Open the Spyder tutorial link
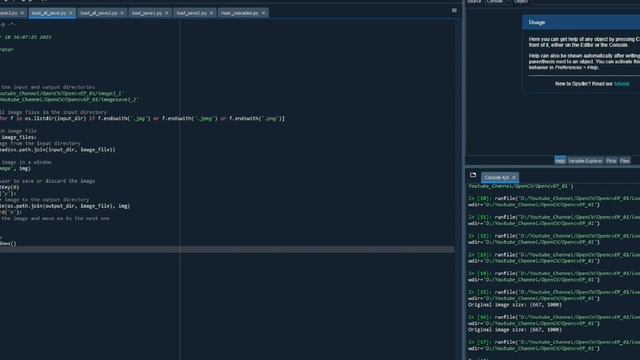Screen dimensions: 640x360 622,84
